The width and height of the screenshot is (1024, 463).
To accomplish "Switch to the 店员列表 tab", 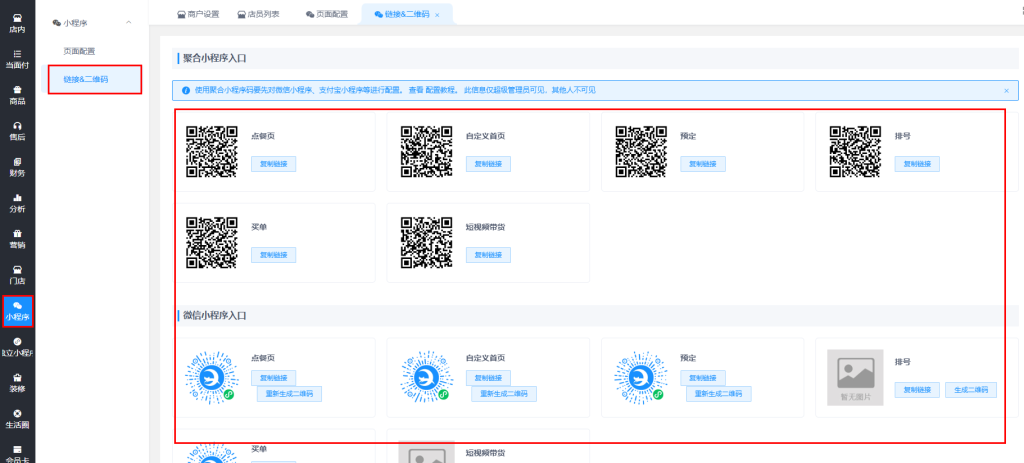I will click(258, 15).
